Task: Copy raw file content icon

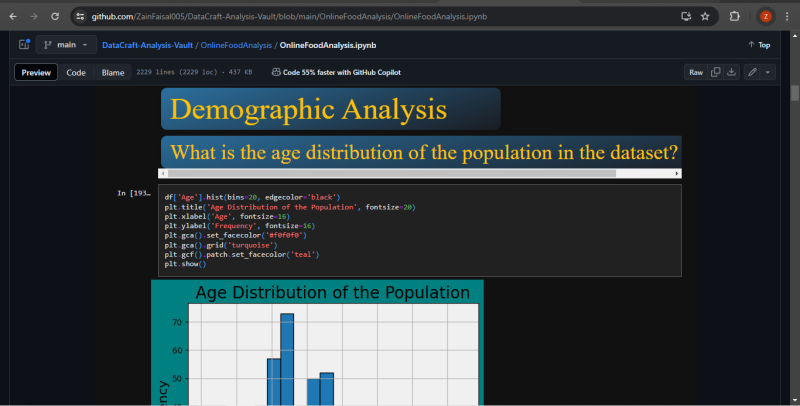Action: click(716, 72)
